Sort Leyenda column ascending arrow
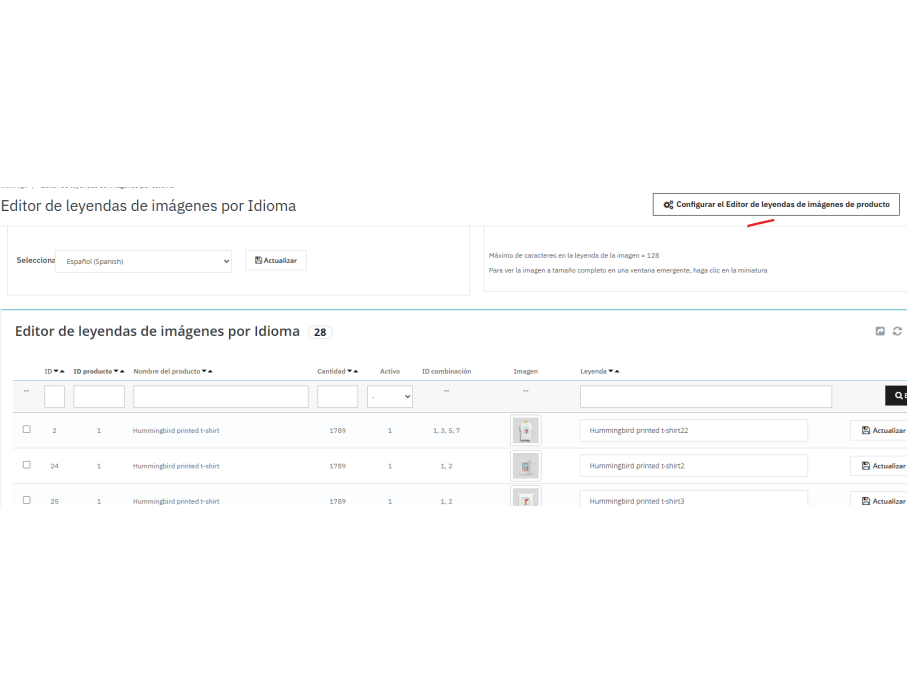The height and width of the screenshot is (693, 907). point(617,371)
